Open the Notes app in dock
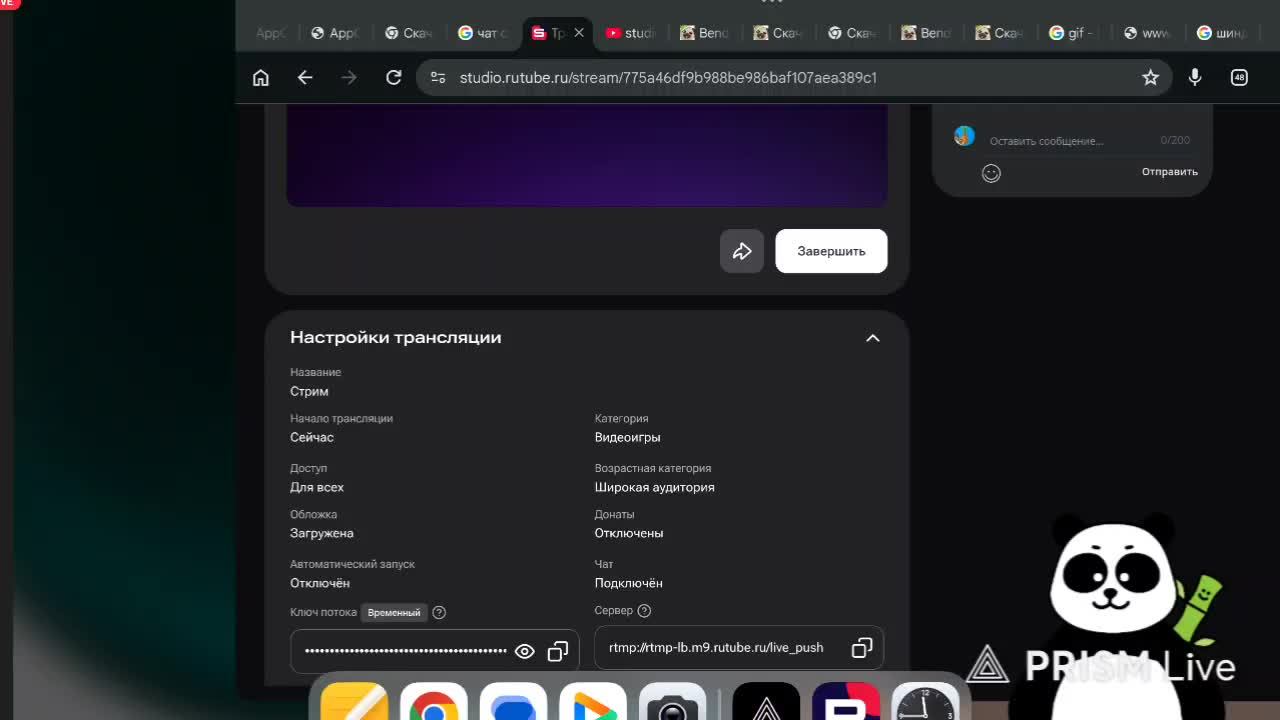This screenshot has width=1280, height=720. pyautogui.click(x=354, y=701)
